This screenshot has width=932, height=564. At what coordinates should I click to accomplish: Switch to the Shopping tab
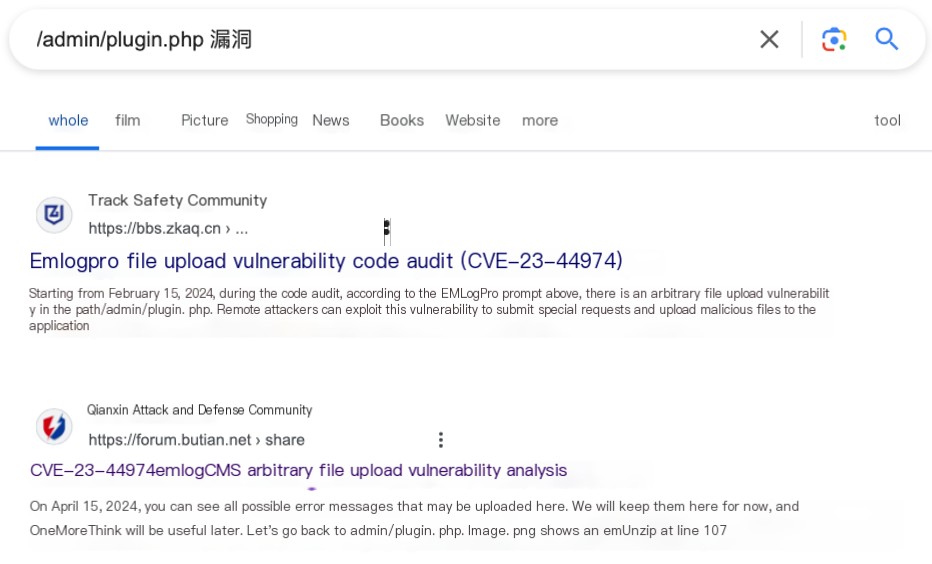point(272,119)
